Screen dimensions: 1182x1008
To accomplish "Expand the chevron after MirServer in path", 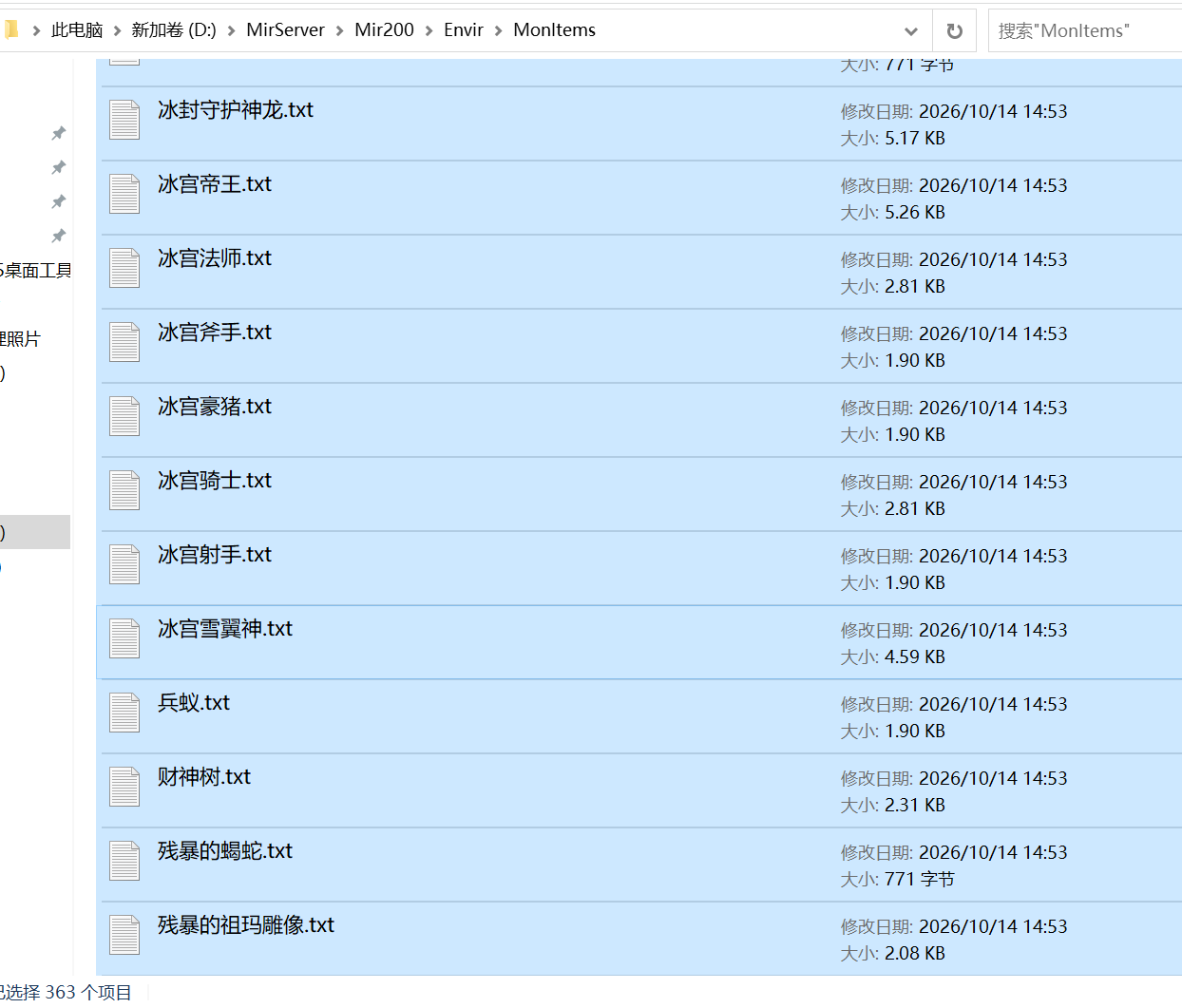I will coord(339,30).
